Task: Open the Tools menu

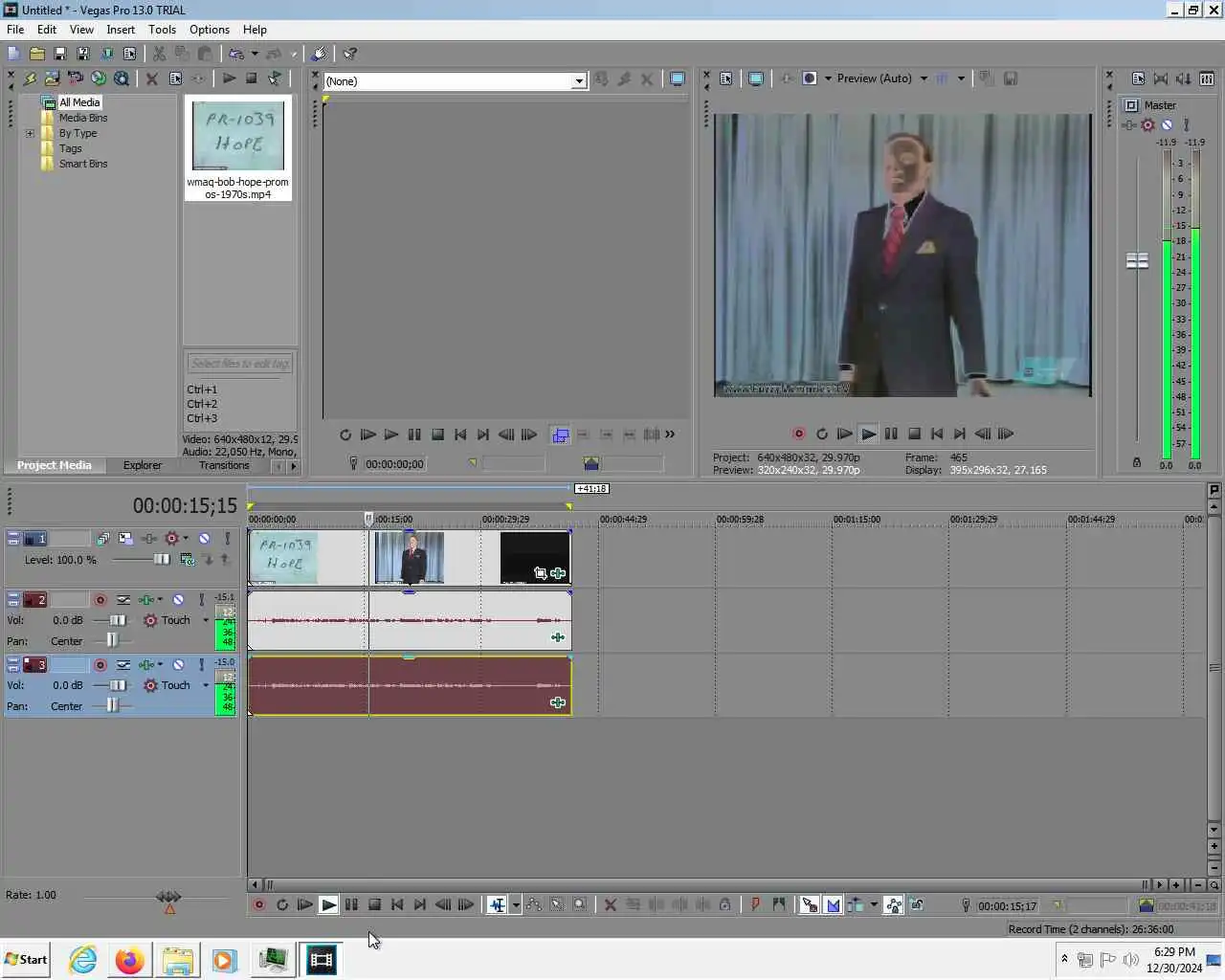Action: point(162,30)
